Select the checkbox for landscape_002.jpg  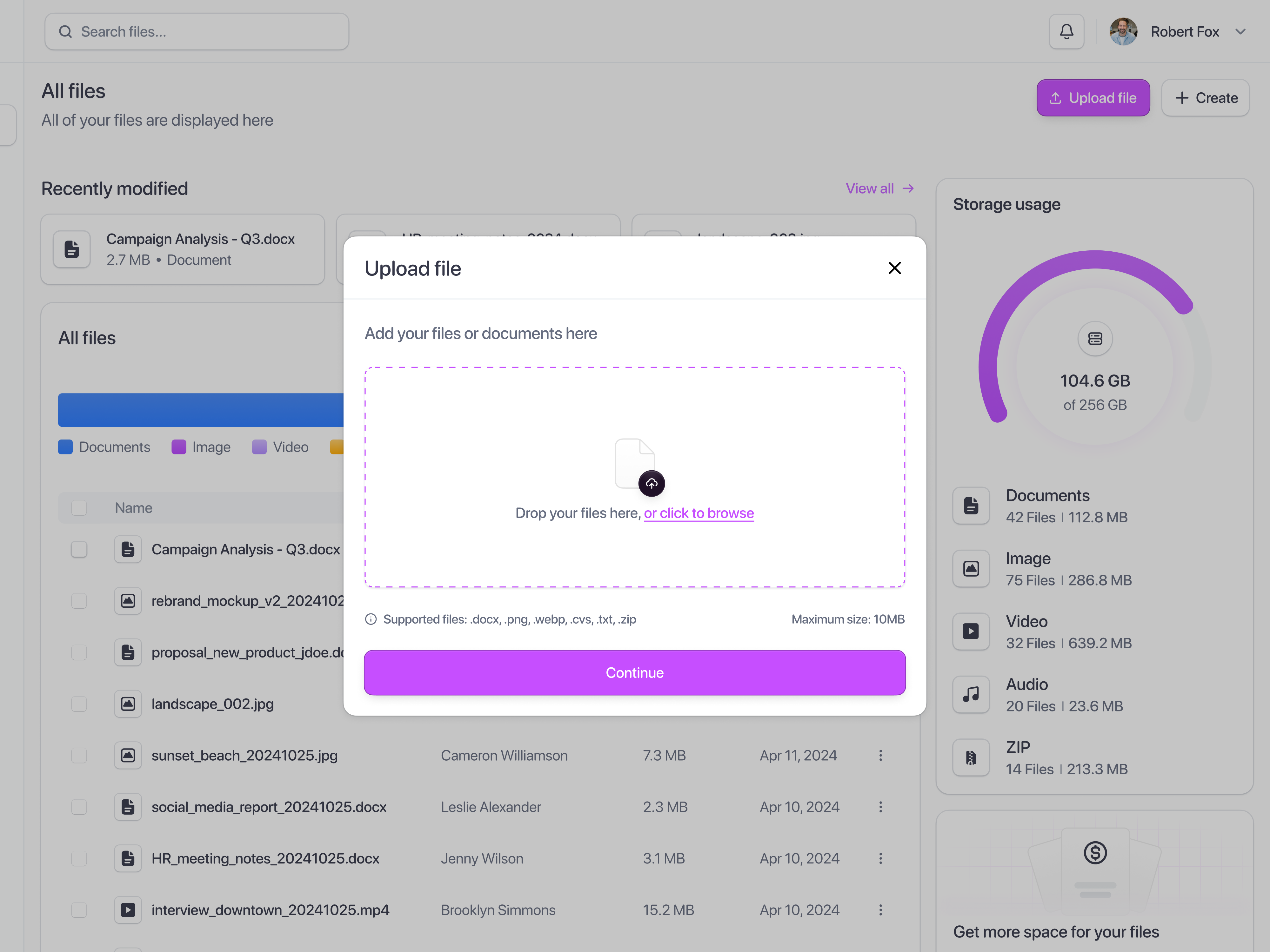coord(79,704)
